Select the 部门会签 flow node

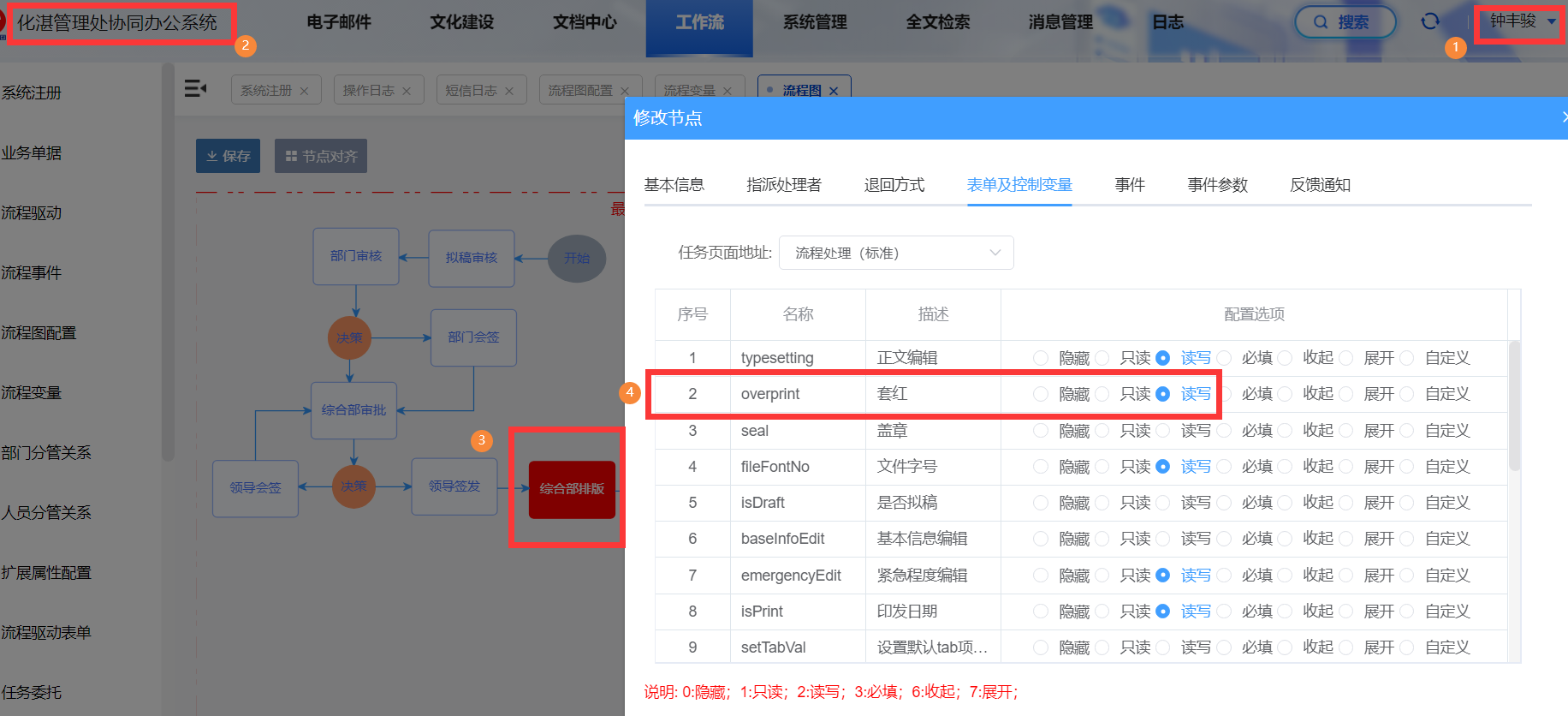pyautogui.click(x=473, y=337)
